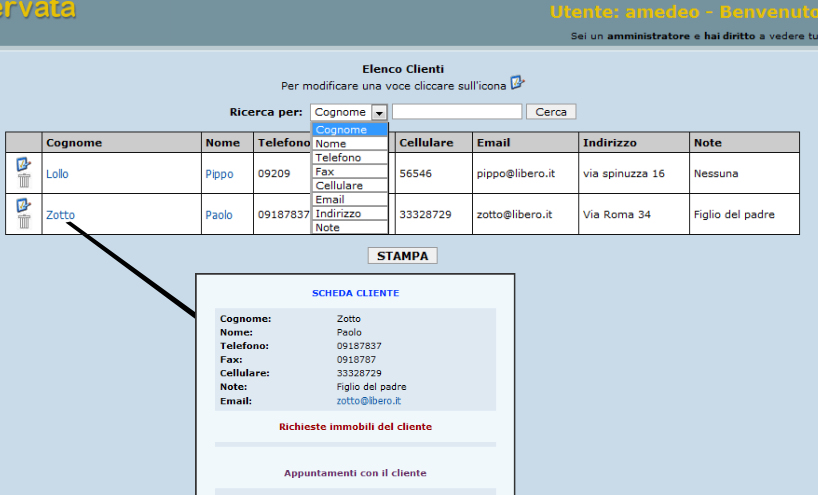
Task: Click the trash icon for Lollo row
Action: click(x=24, y=181)
